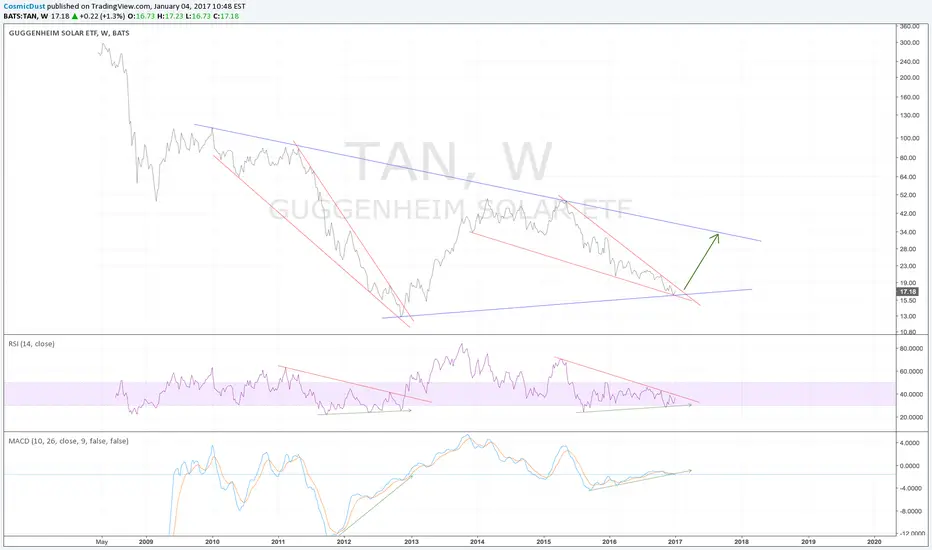Click the 240.00 price axis label
Image resolution: width=932 pixels, height=550 pixels.
click(910, 62)
